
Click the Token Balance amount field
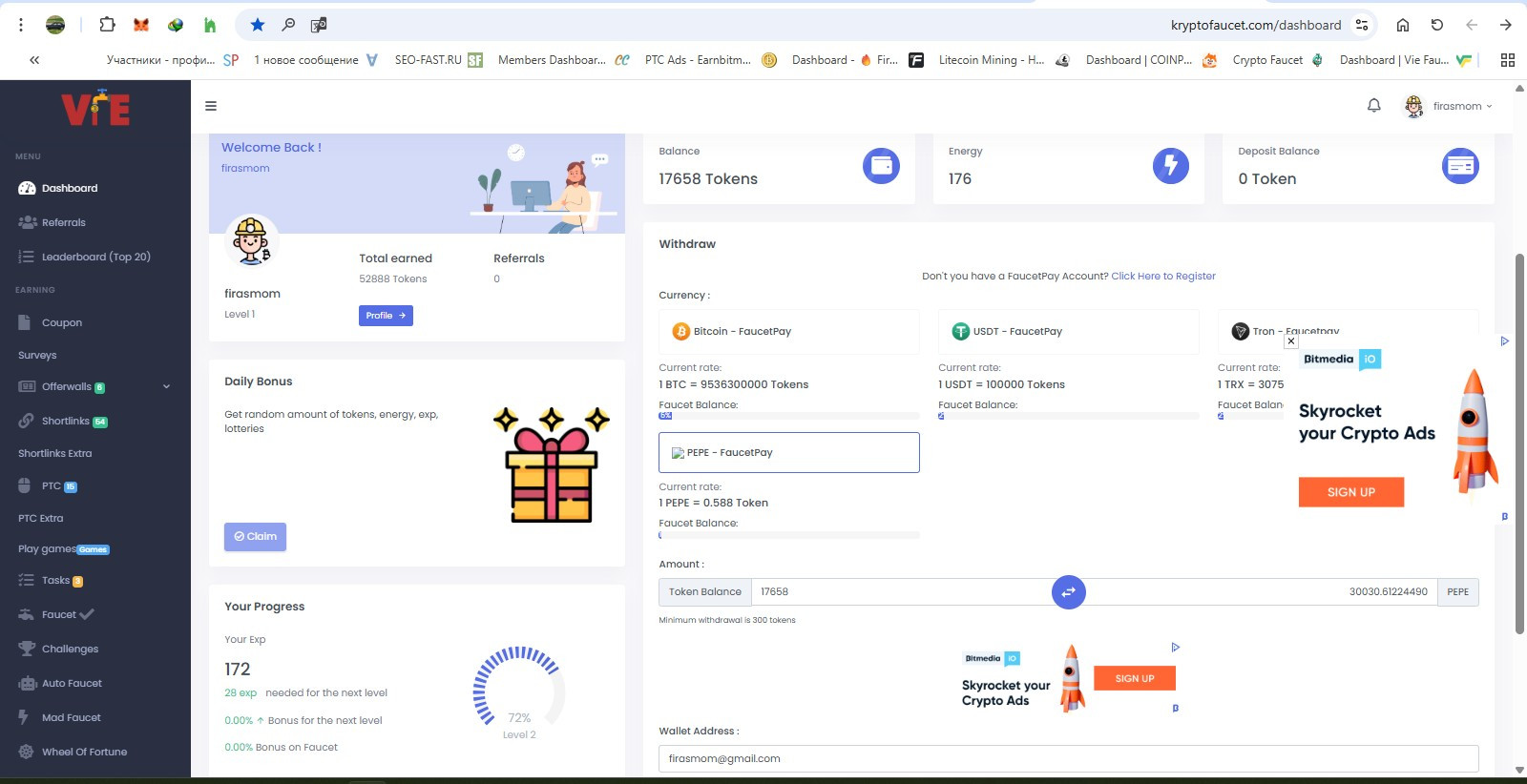pyautogui.click(x=902, y=591)
